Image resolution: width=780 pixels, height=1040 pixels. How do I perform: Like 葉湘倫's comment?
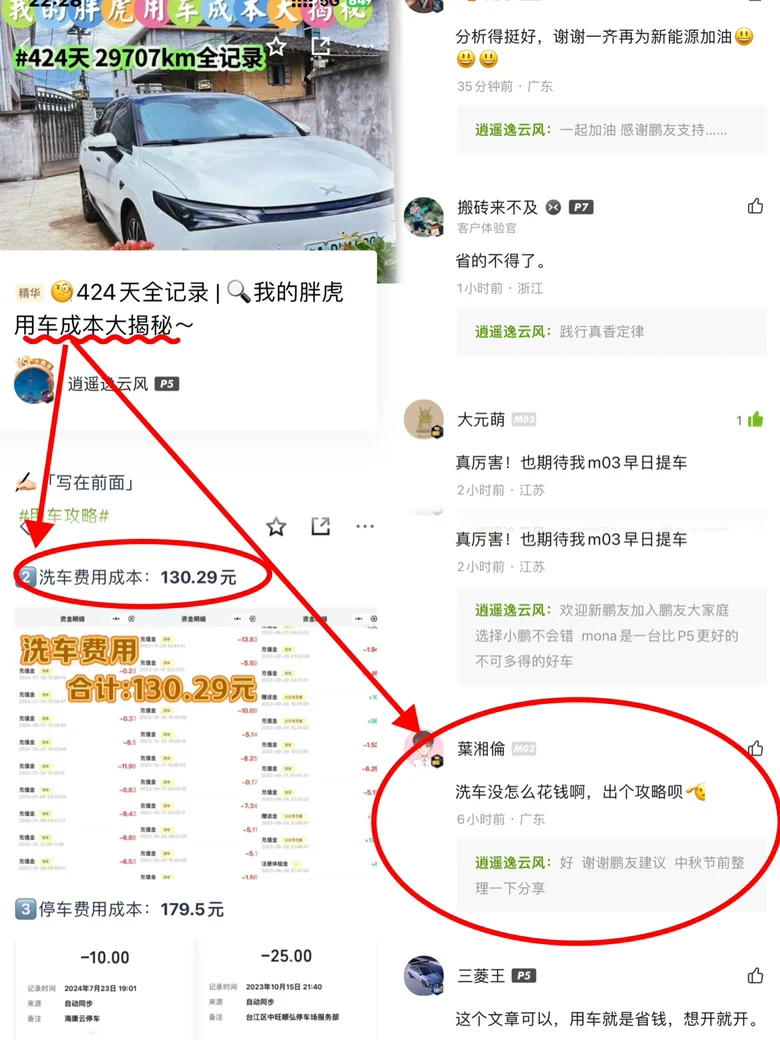[755, 748]
